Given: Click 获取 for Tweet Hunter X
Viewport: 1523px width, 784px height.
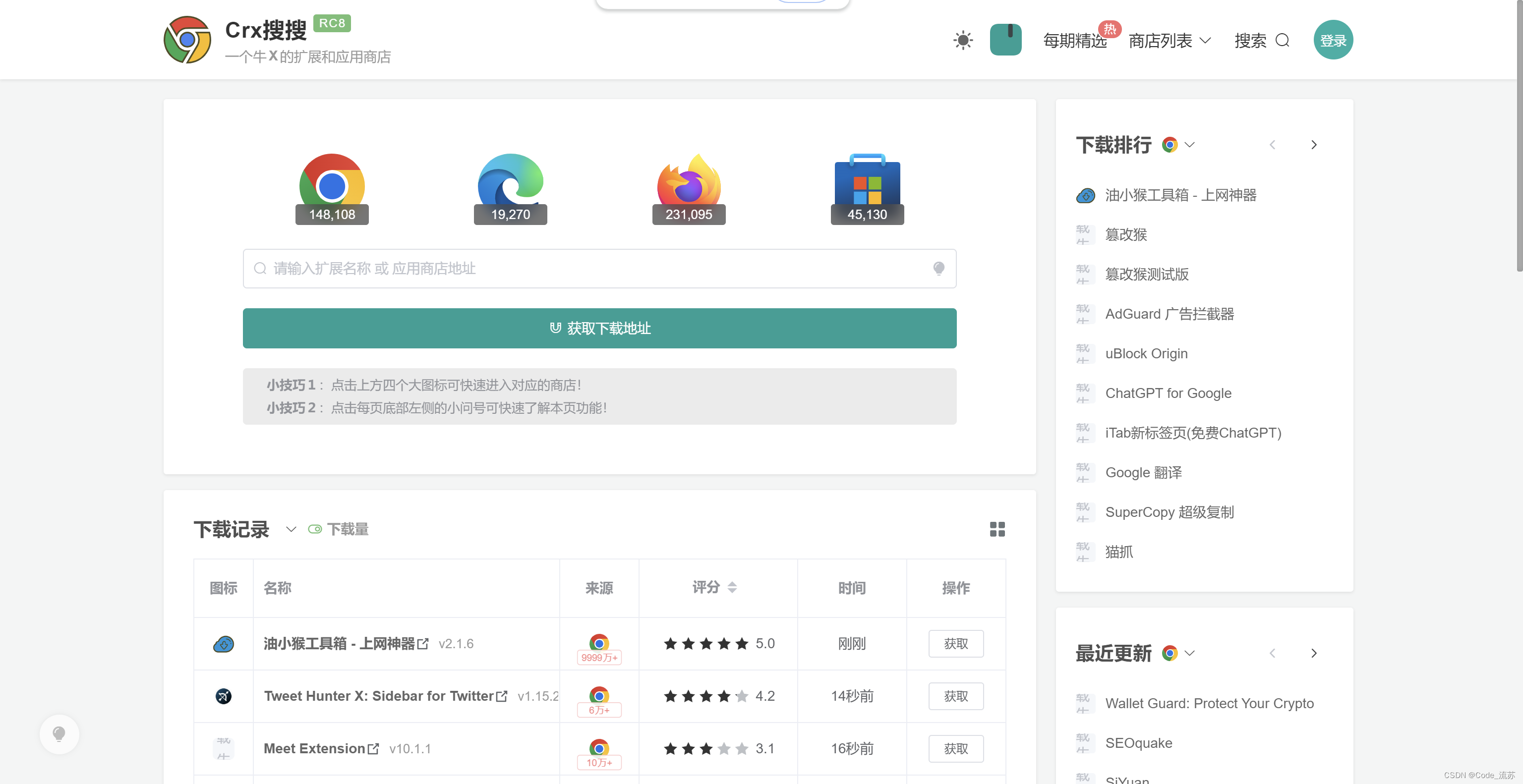Looking at the screenshot, I should pos(955,696).
